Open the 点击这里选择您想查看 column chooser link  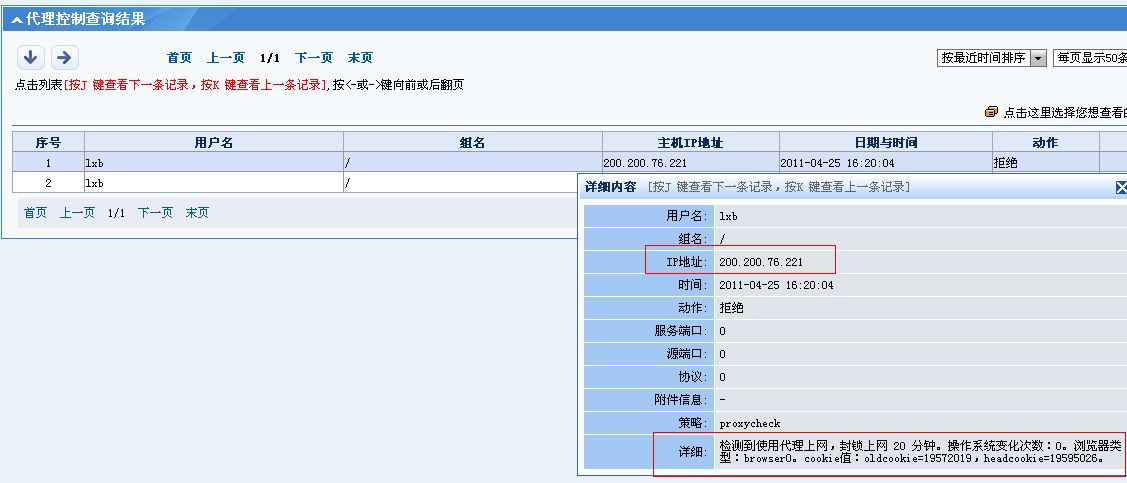coord(1064,112)
